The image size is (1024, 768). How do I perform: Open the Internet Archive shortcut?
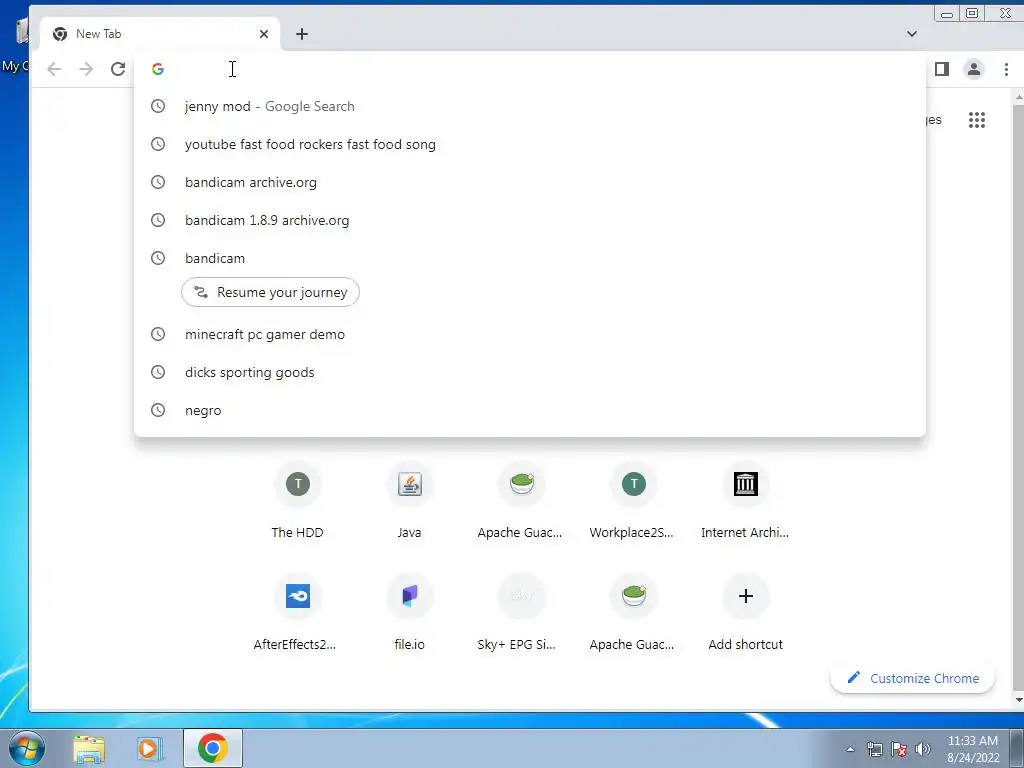(745, 501)
